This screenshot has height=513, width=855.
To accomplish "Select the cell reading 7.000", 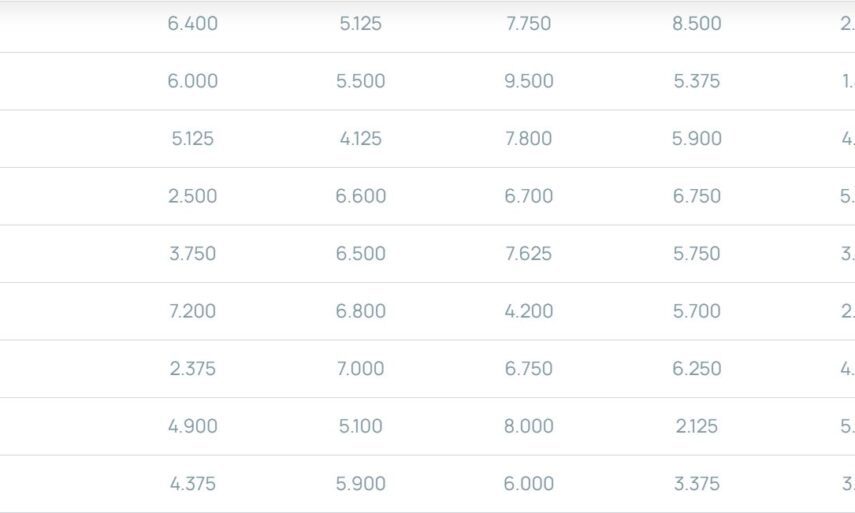I will pyautogui.click(x=360, y=369).
